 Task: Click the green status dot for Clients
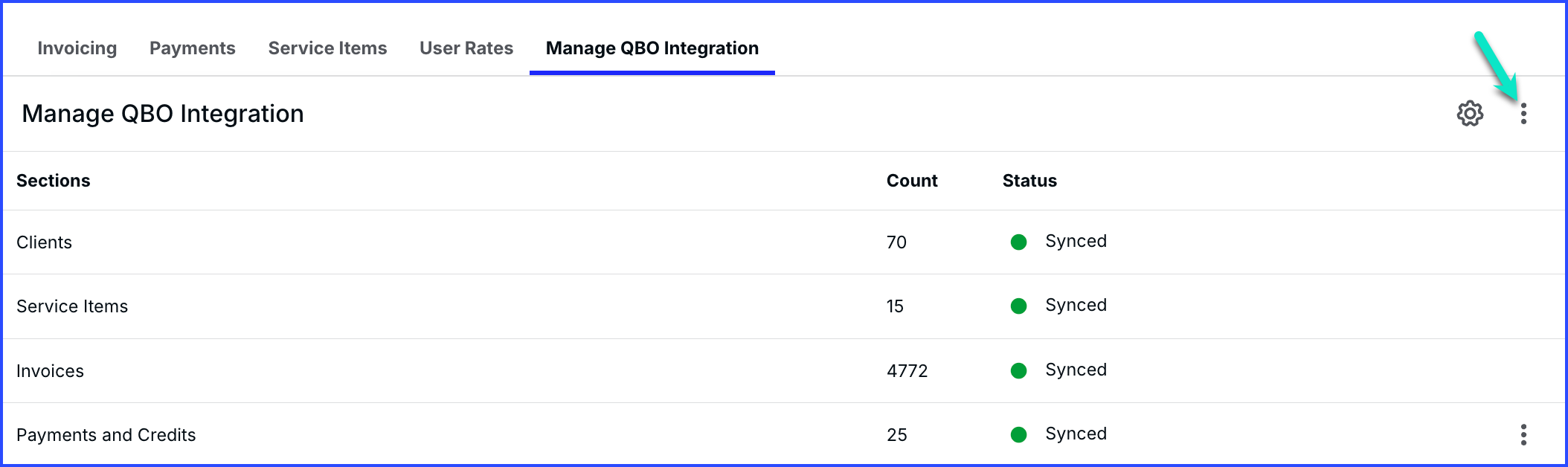[x=1019, y=242]
